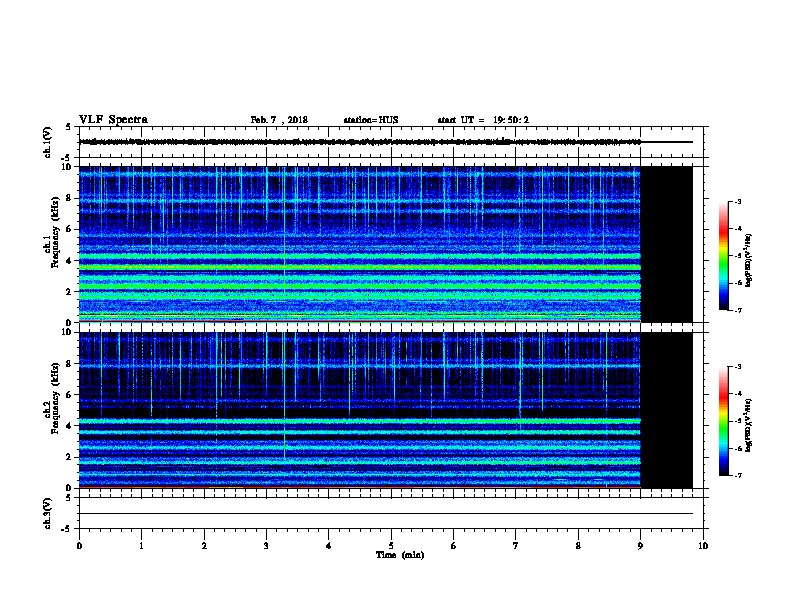792x612 pixels.
Task: Click the "2" kHz tick on ch.2 frequency axis
Action: (69, 457)
